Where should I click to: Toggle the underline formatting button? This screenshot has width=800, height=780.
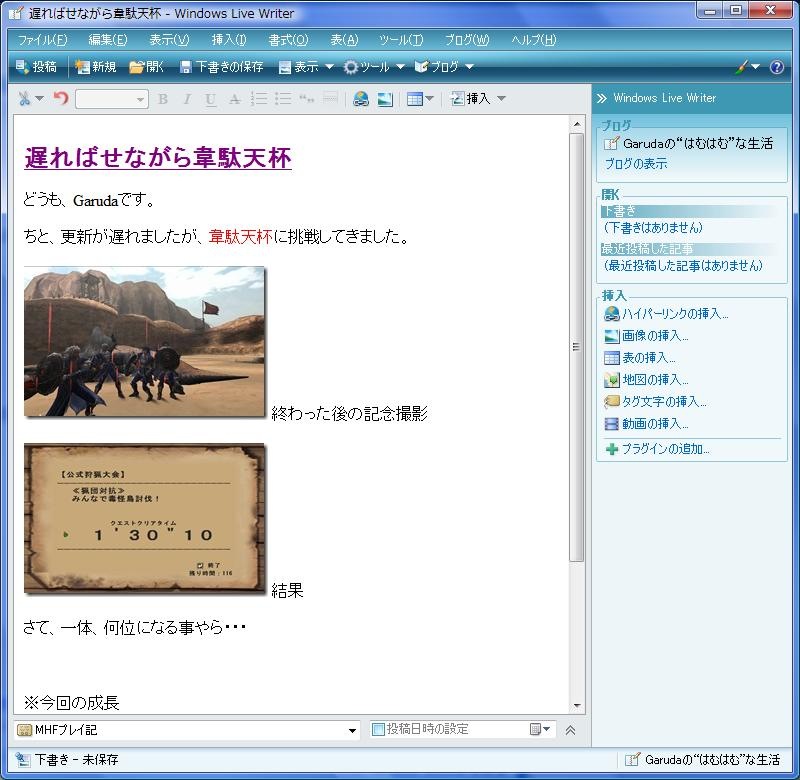[x=210, y=98]
